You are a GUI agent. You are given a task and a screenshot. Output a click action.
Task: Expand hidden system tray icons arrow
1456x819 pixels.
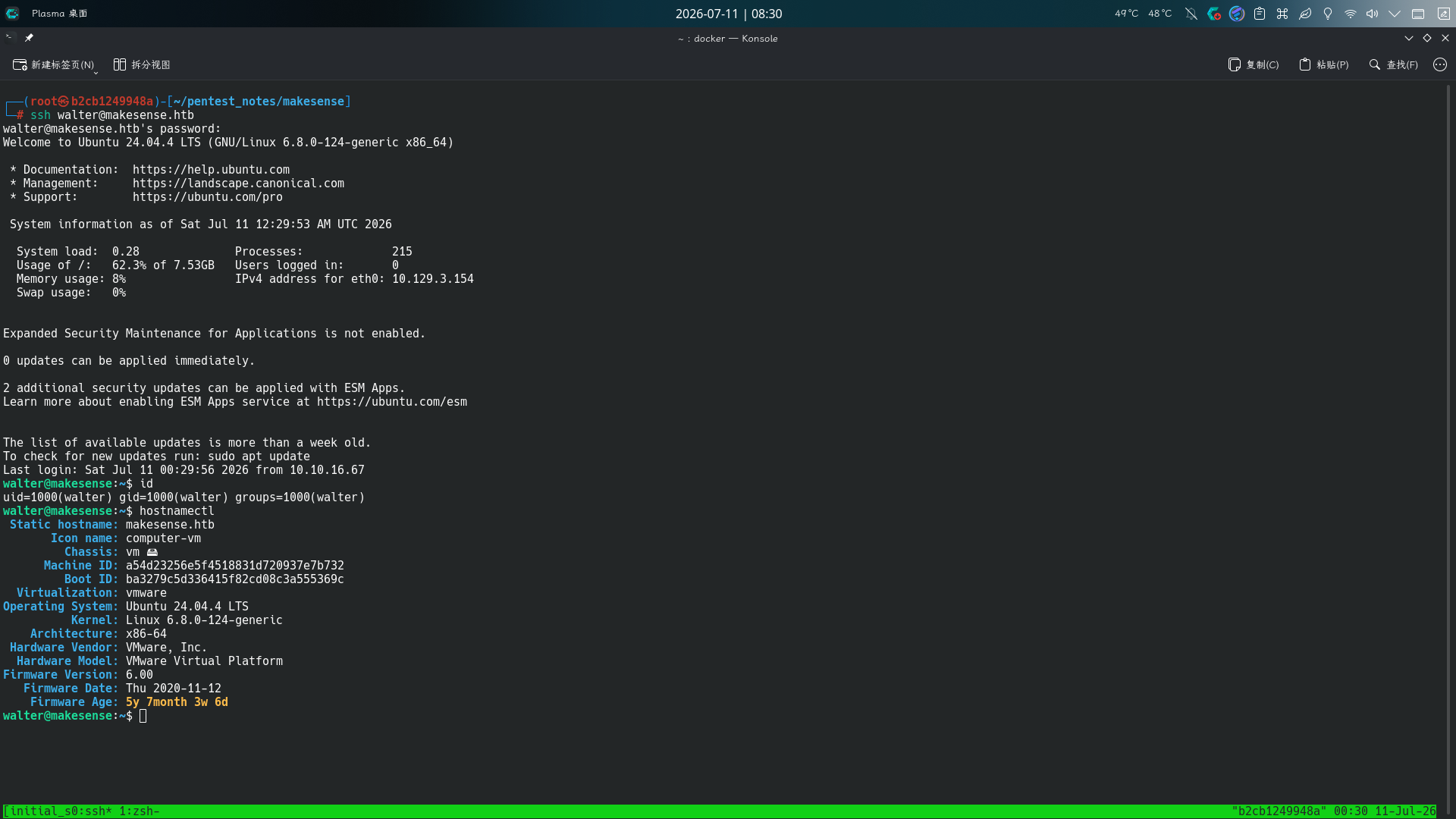1395,14
